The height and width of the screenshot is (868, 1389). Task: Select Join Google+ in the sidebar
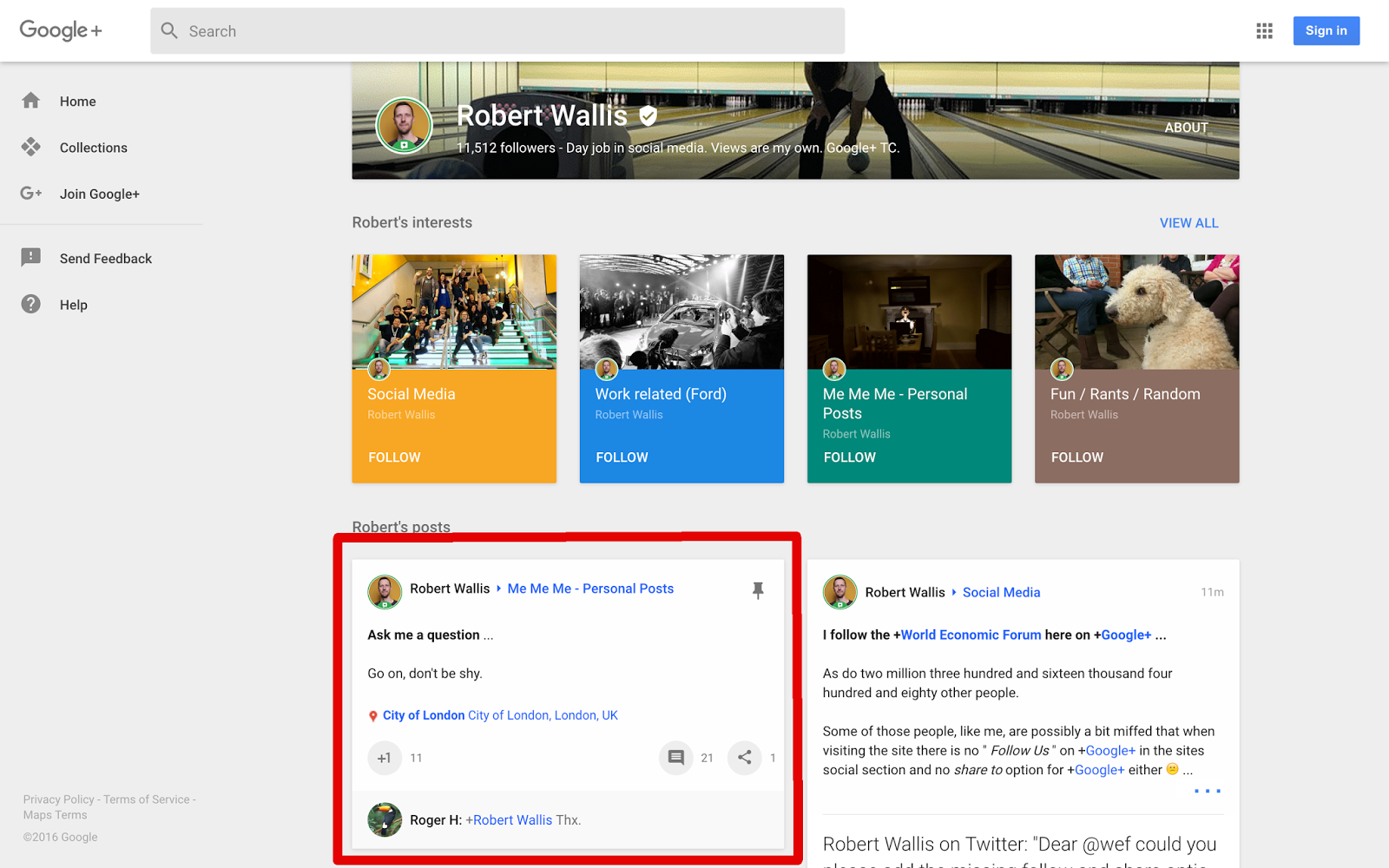[x=100, y=194]
